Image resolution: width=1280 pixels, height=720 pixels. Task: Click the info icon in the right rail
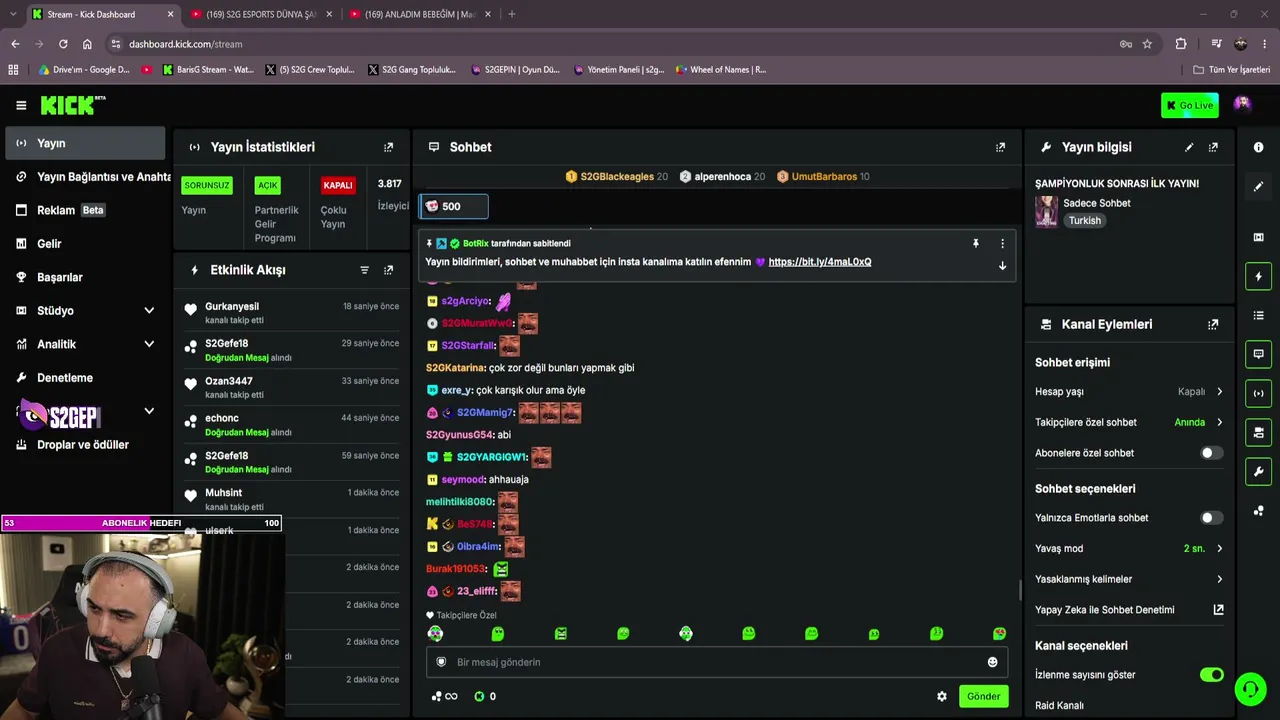pos(1258,147)
